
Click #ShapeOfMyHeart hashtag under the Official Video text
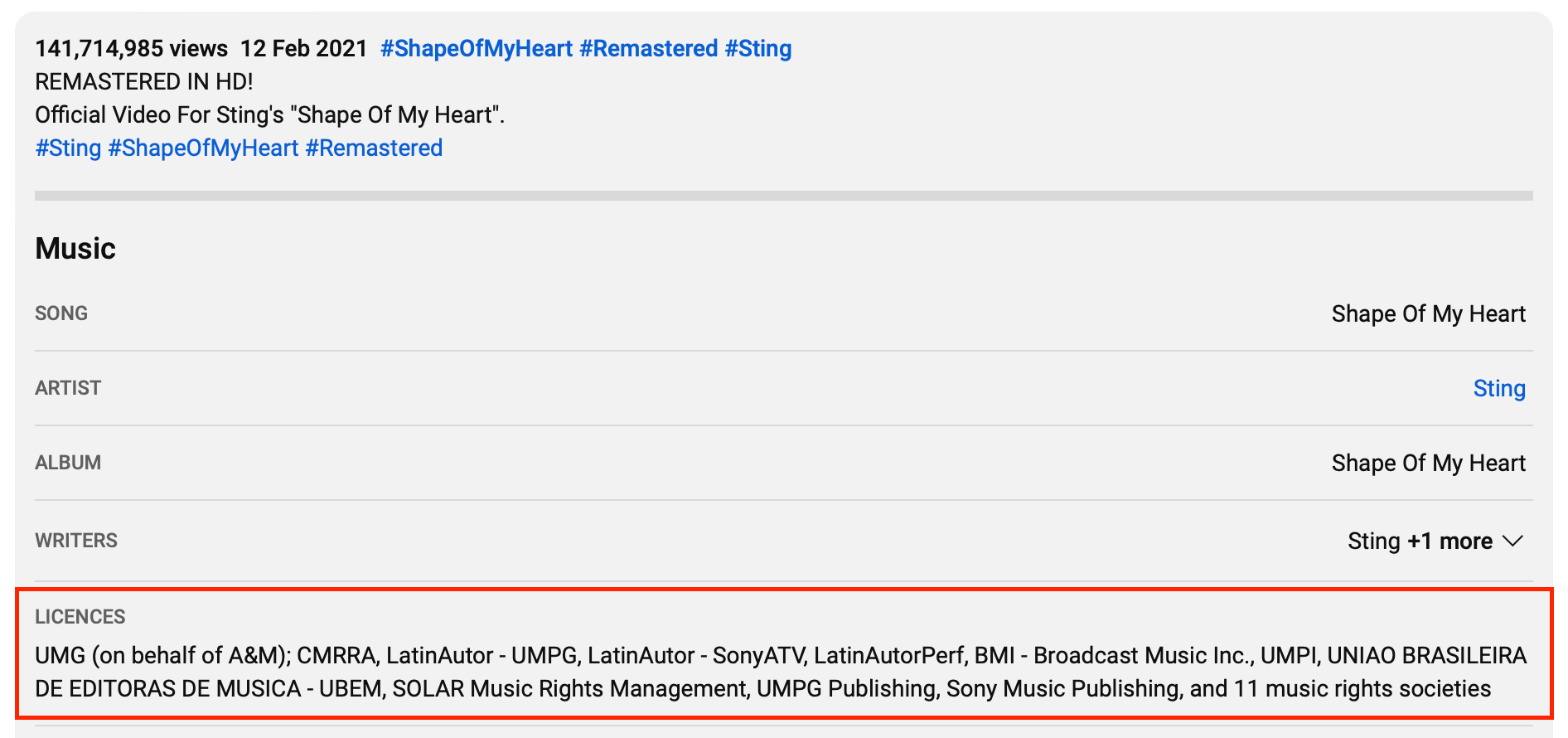point(203,148)
